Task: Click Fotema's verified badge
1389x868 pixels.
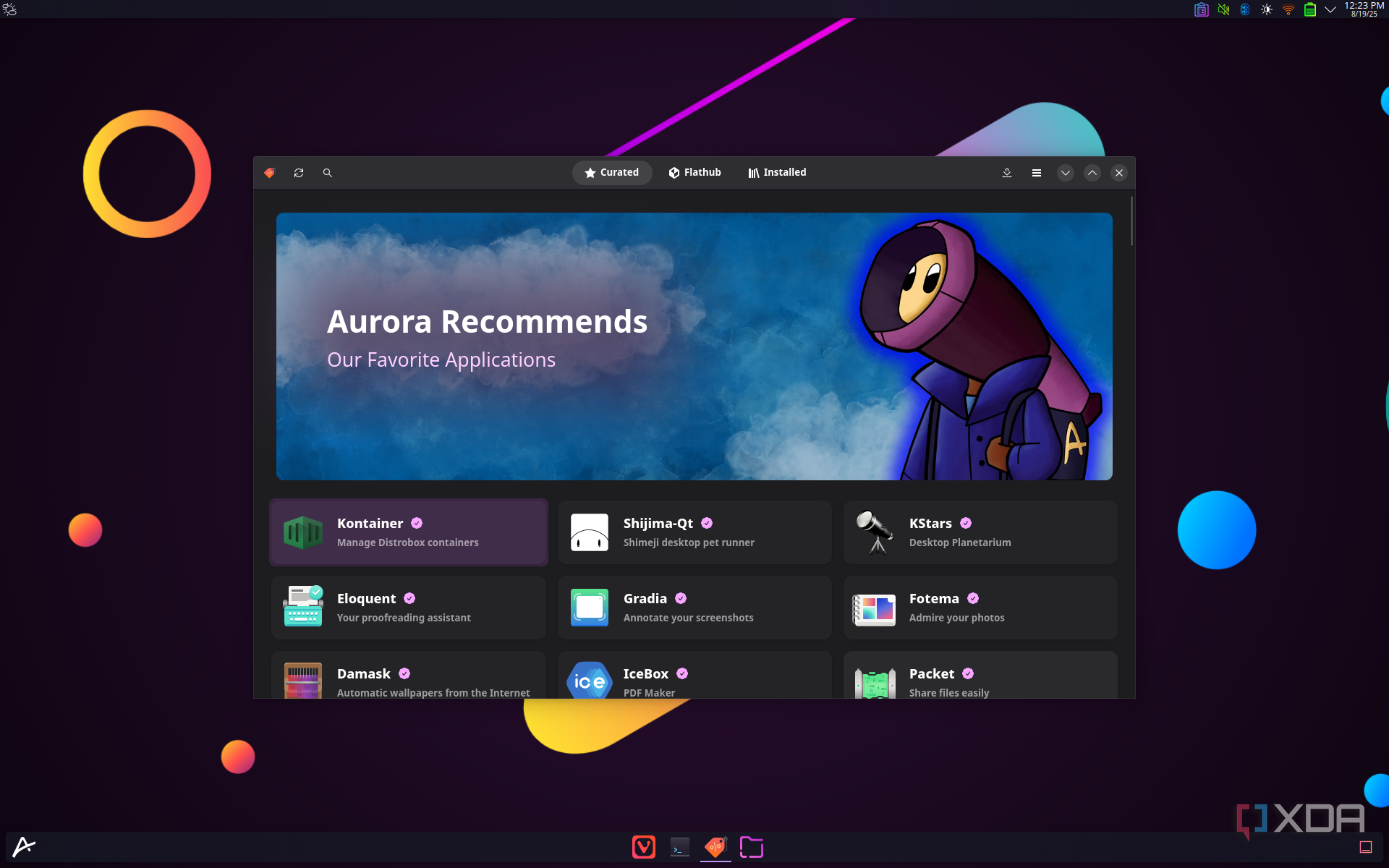Action: (973, 598)
